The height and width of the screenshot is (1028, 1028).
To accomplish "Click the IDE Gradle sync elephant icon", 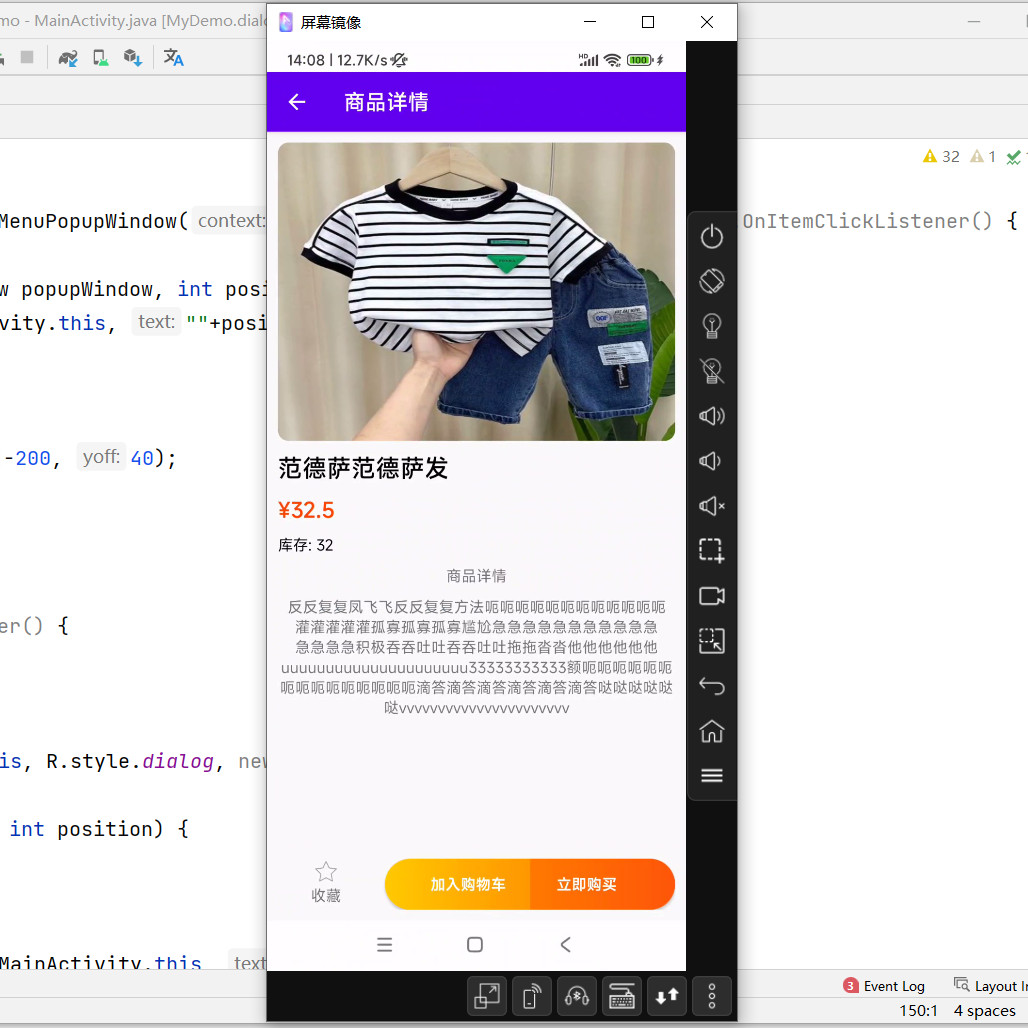I will coord(68,58).
